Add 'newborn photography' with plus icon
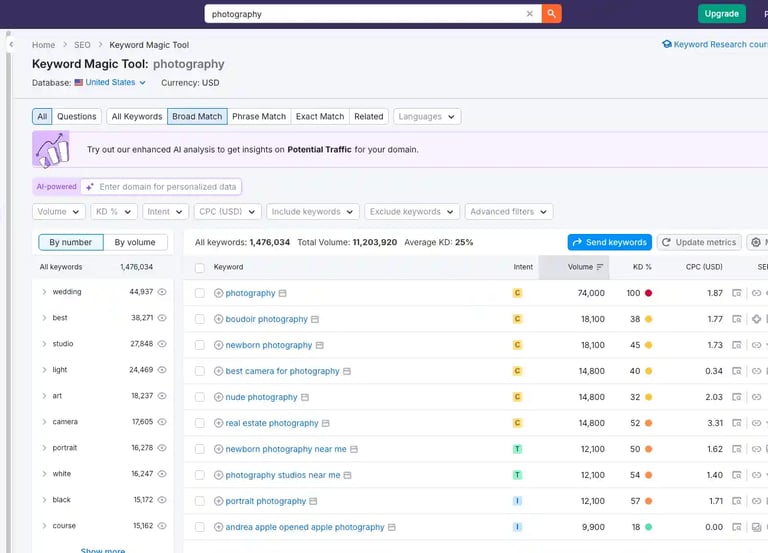This screenshot has width=768, height=553. (x=218, y=345)
